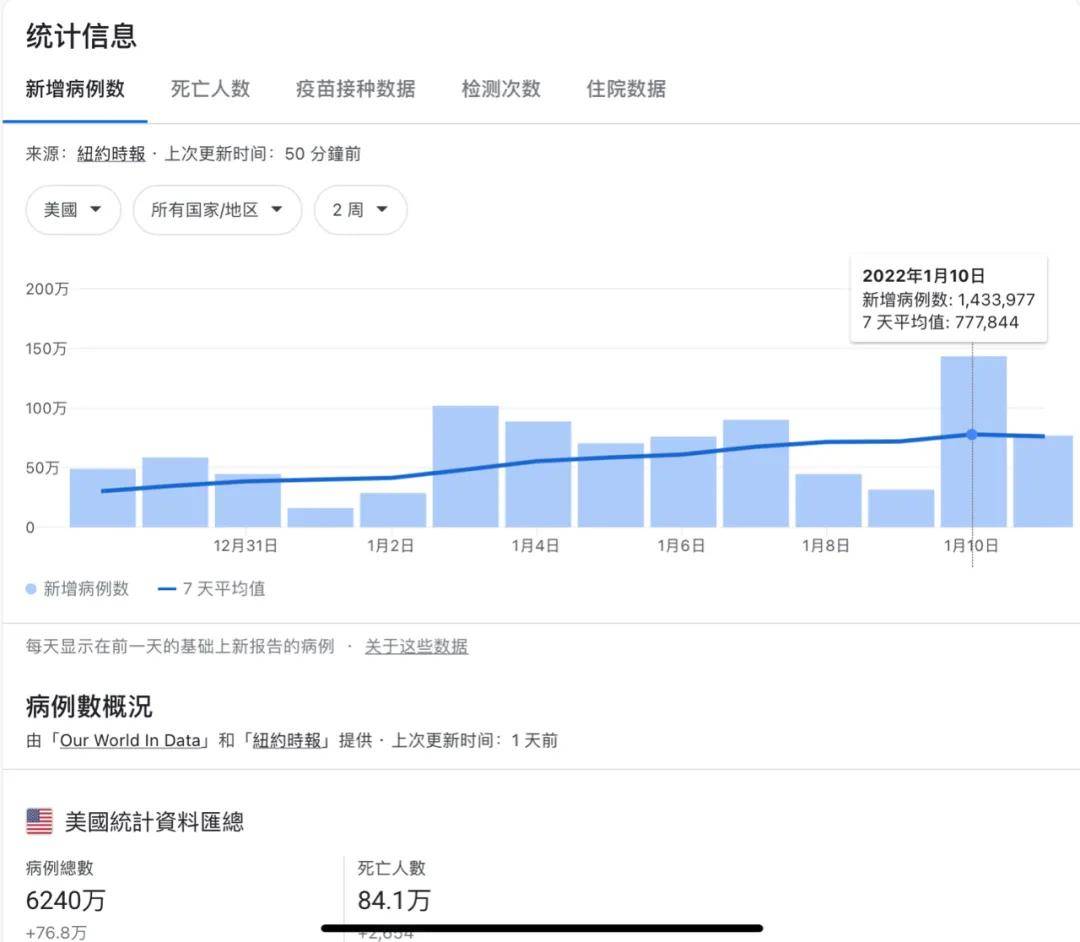Viewport: 1080px width, 942px height.
Task: Click the 紐約時報 link under 病例數概況
Action: pyautogui.click(x=287, y=741)
